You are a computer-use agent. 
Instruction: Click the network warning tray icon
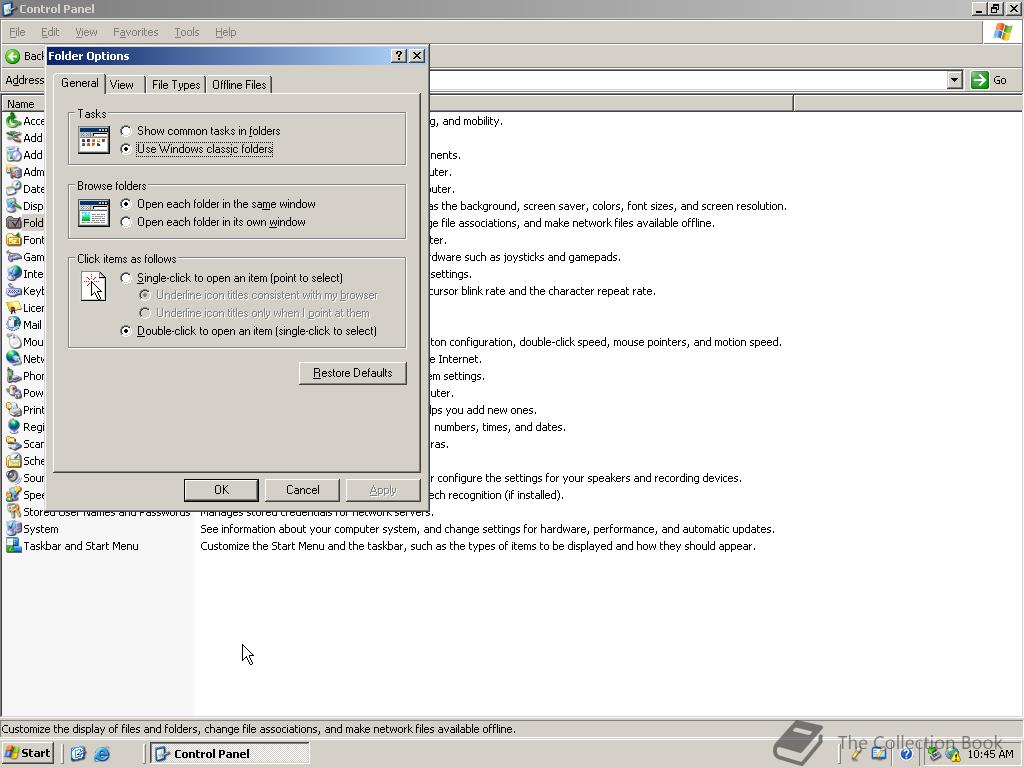953,754
